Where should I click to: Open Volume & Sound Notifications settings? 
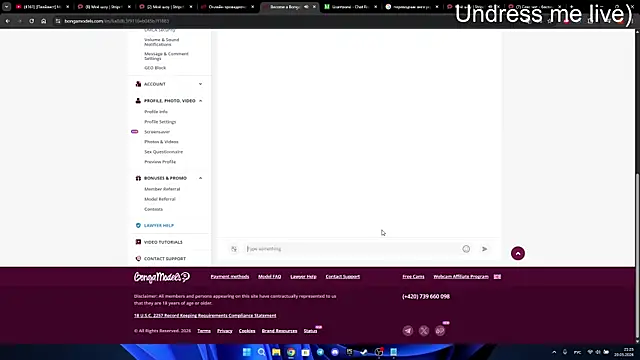(x=162, y=42)
